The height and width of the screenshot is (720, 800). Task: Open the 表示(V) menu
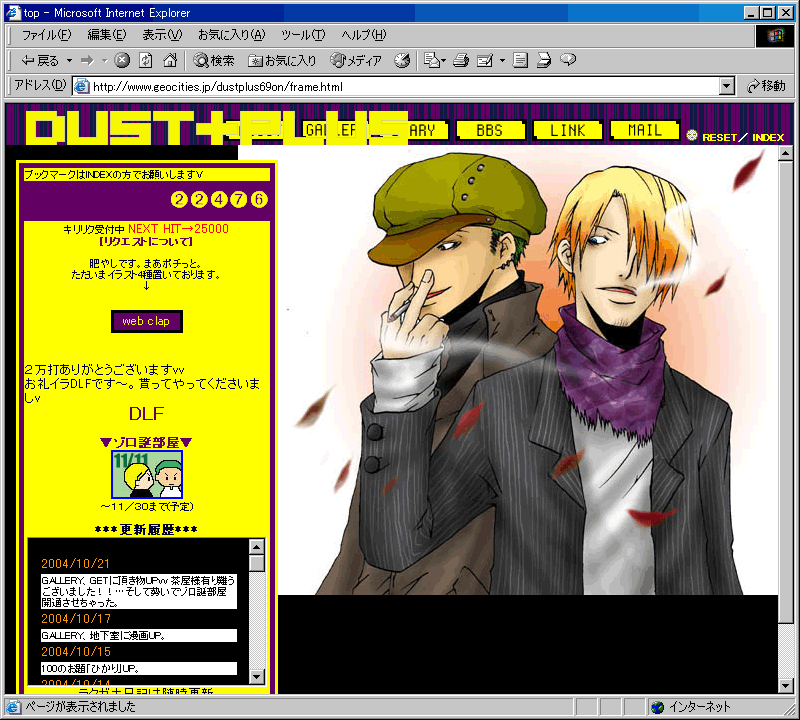(162, 35)
